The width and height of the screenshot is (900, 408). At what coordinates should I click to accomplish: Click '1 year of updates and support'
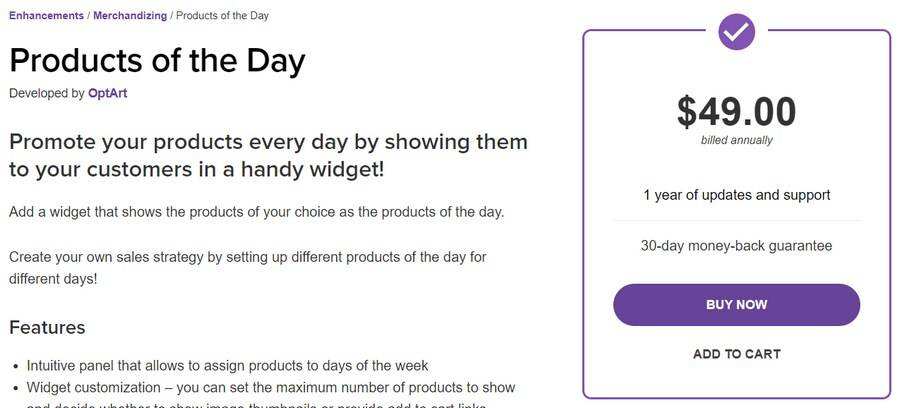736,195
